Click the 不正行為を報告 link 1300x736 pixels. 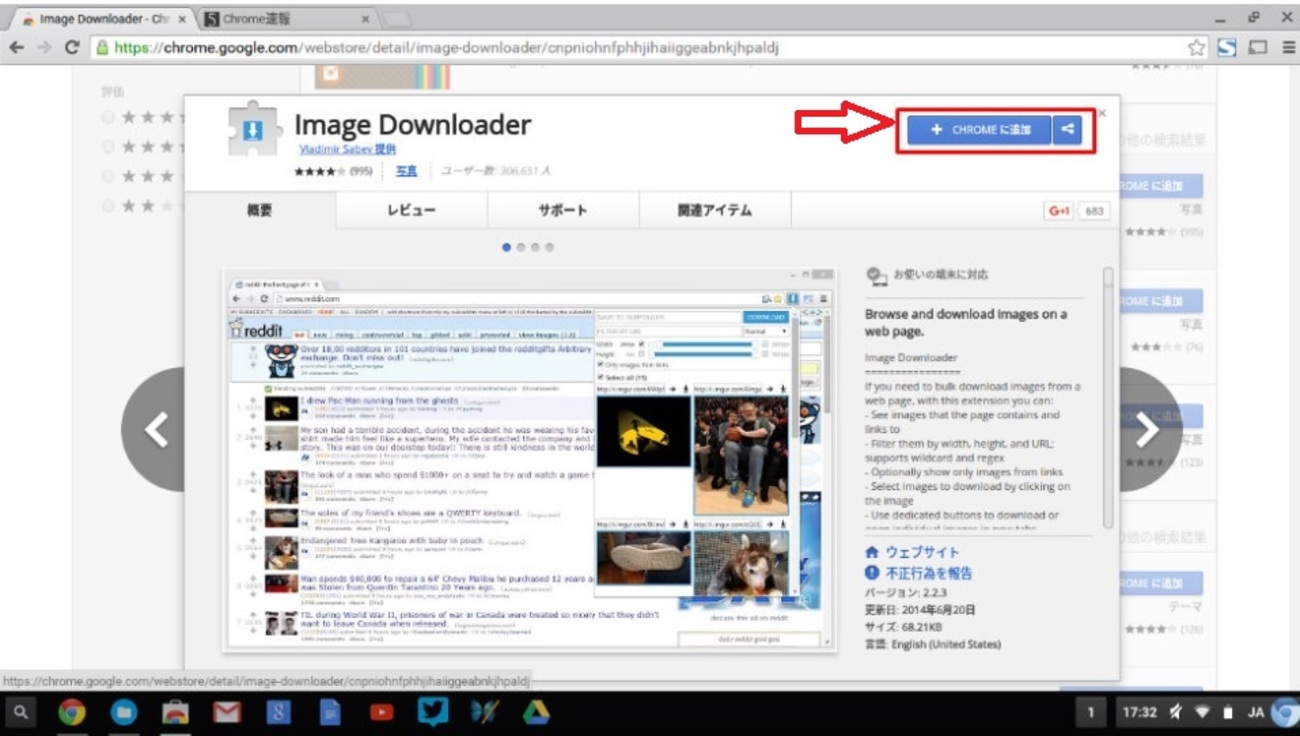tap(927, 573)
